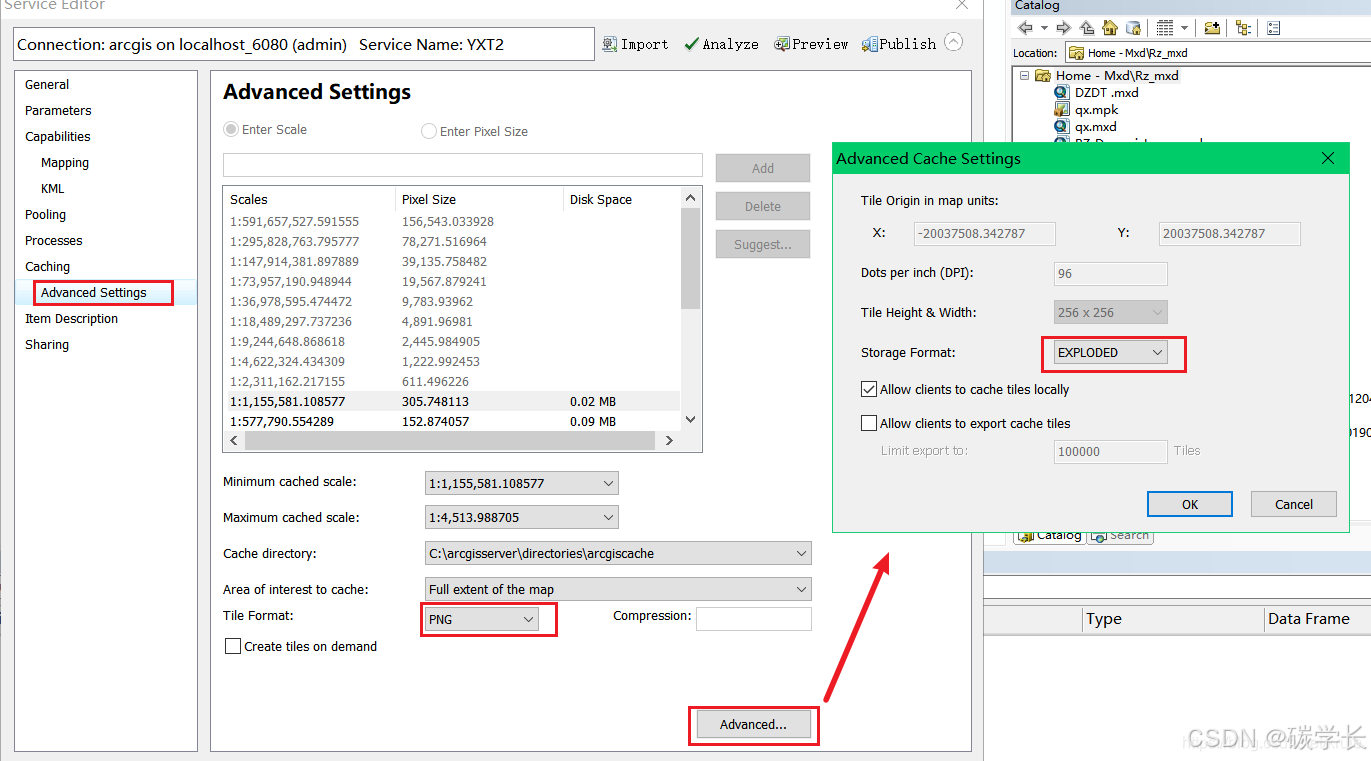Select the qx.mpk file in Catalog
The height and width of the screenshot is (761, 1371).
1096,110
